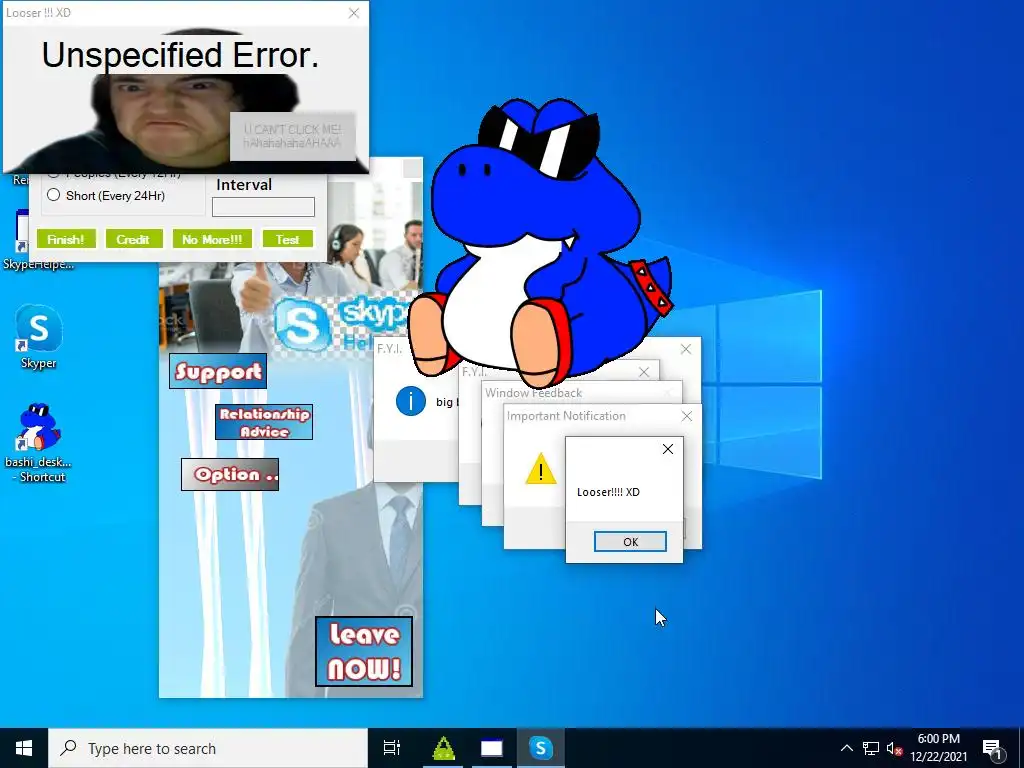Click the Credit button
The width and height of the screenshot is (1024, 768).
134,239
